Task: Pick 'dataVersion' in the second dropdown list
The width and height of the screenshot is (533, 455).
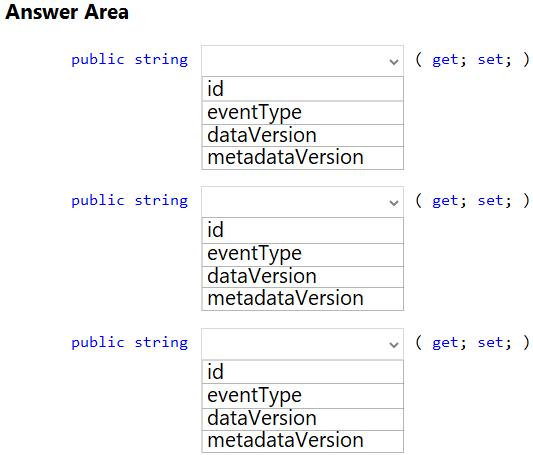Action: [303, 277]
